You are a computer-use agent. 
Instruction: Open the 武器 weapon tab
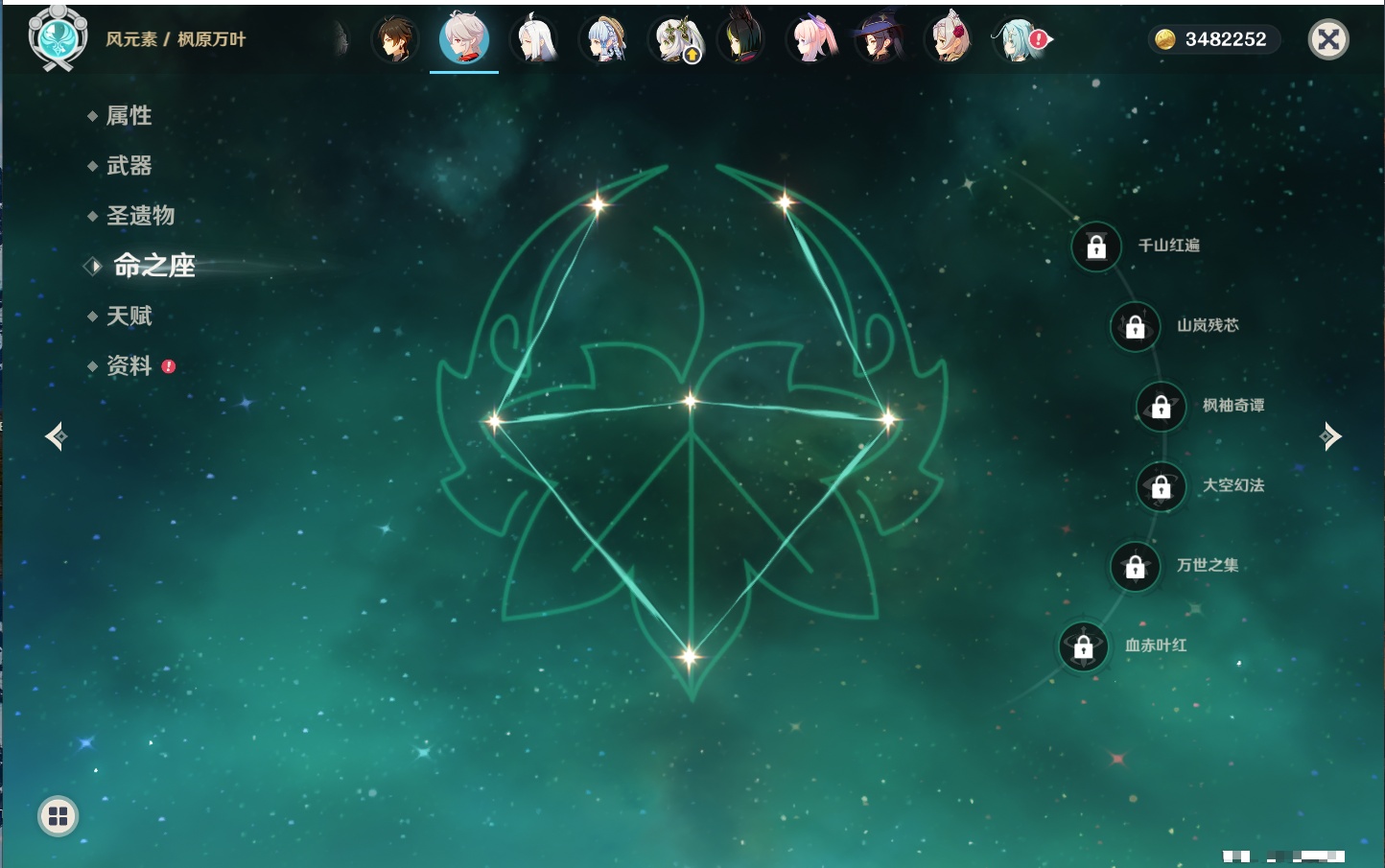[129, 166]
